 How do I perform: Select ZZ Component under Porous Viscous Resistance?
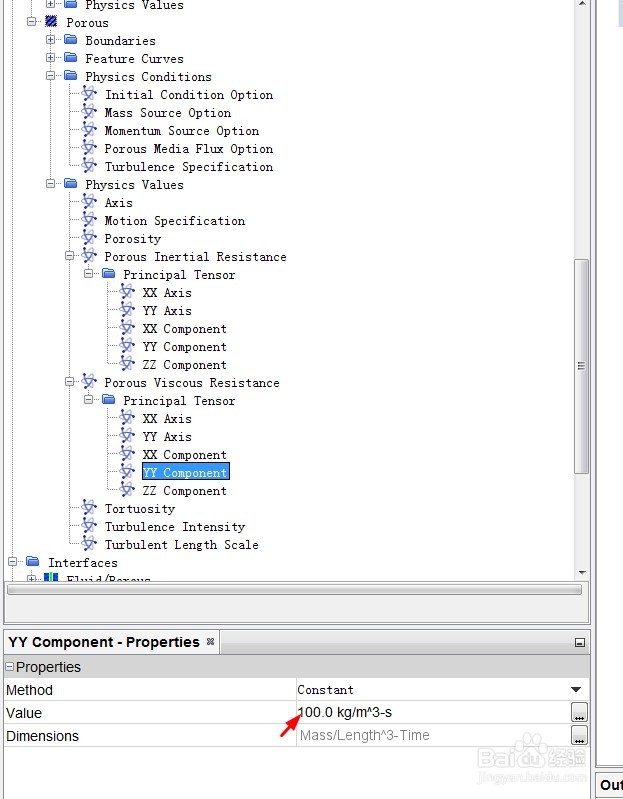(184, 491)
